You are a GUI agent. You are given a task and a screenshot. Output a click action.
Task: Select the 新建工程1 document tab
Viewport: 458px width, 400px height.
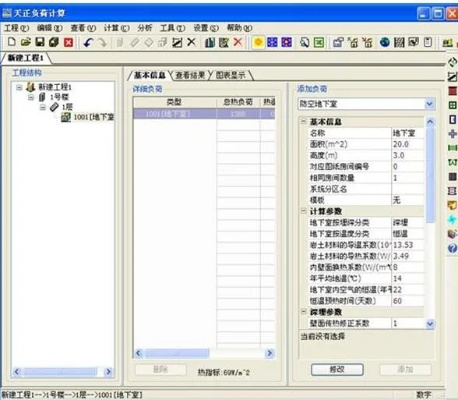[x=26, y=58]
